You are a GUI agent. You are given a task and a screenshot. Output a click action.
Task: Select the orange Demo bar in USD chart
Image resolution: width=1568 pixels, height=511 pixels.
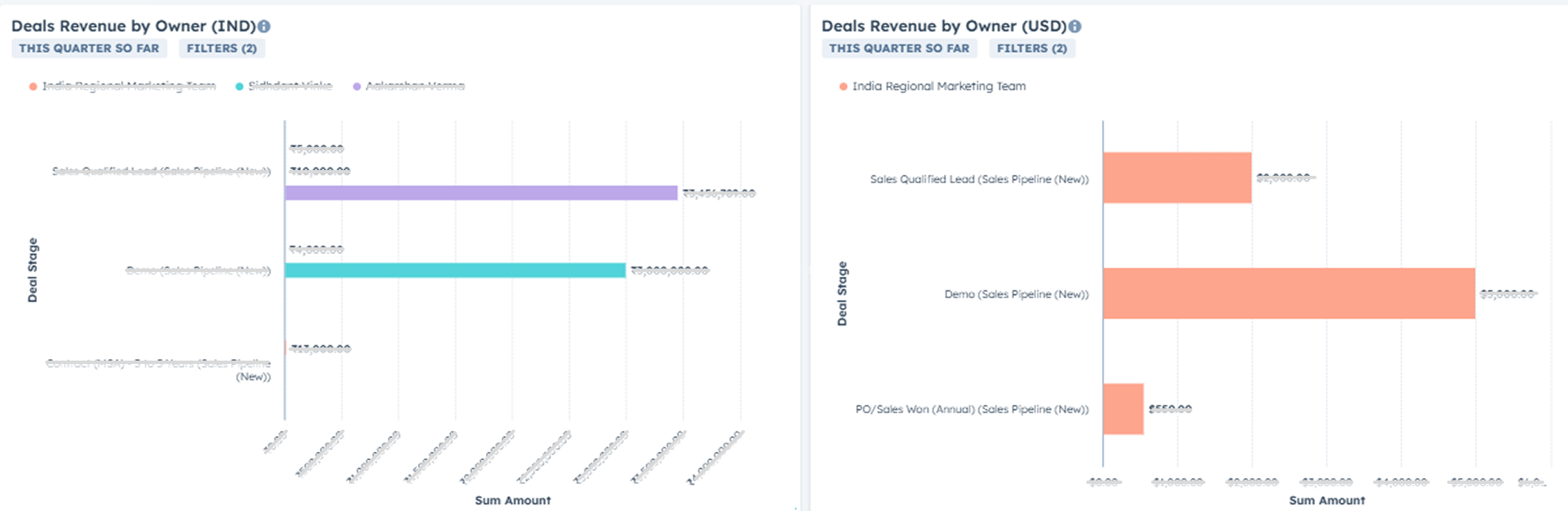(x=1288, y=293)
